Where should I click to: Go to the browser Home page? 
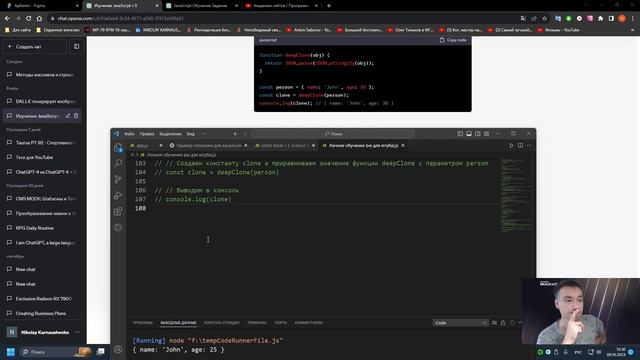point(39,18)
